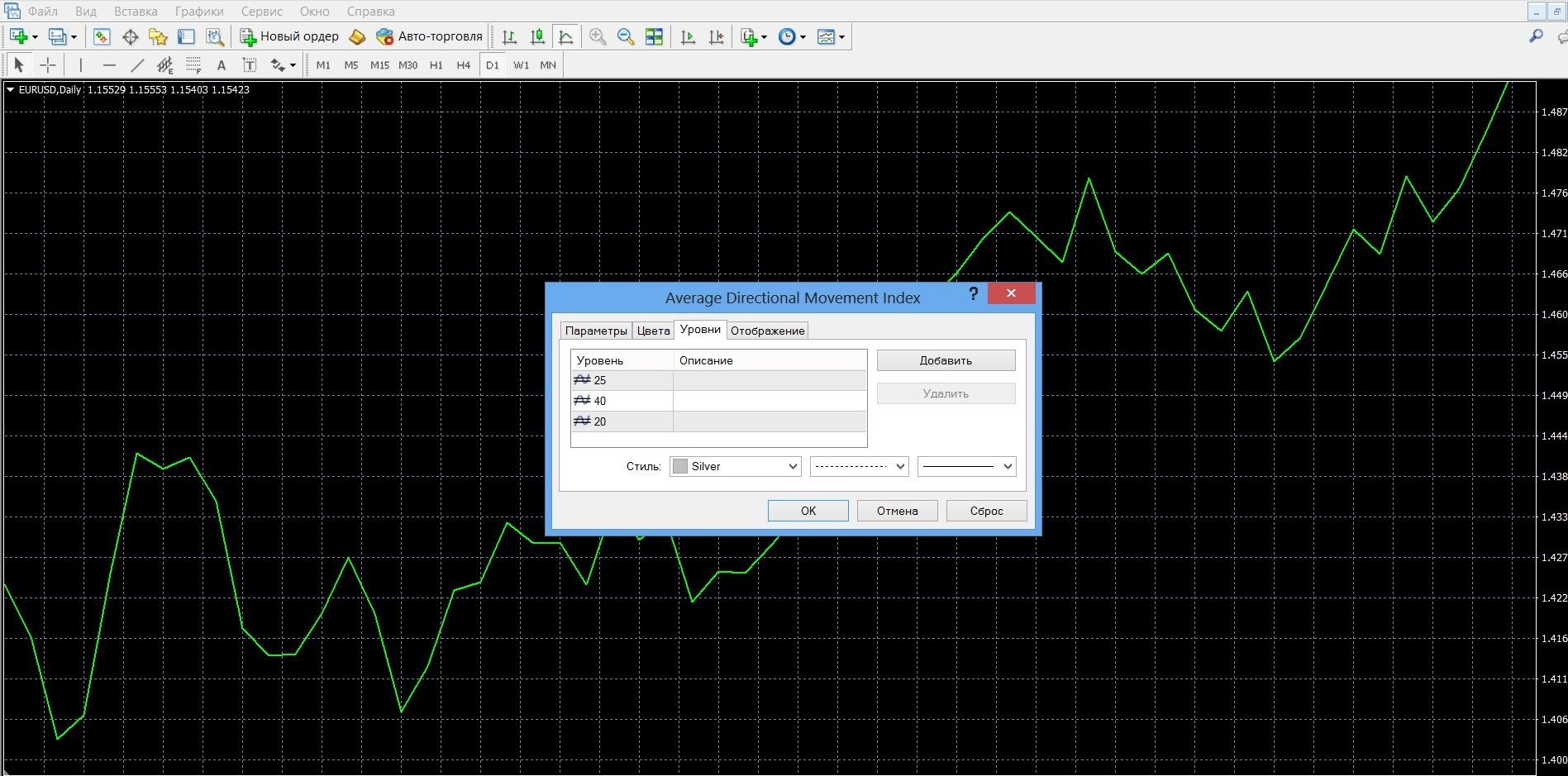This screenshot has width=1568, height=776.
Task: Click the Добавить button
Action: 946,360
